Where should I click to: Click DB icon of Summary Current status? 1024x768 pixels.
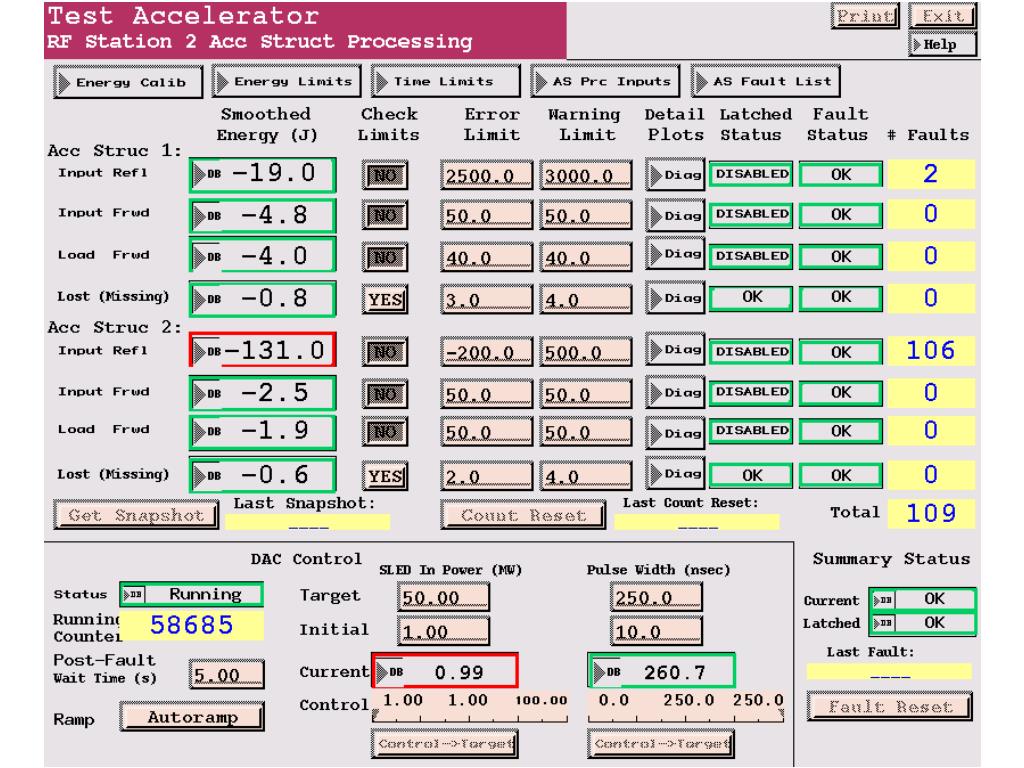882,600
